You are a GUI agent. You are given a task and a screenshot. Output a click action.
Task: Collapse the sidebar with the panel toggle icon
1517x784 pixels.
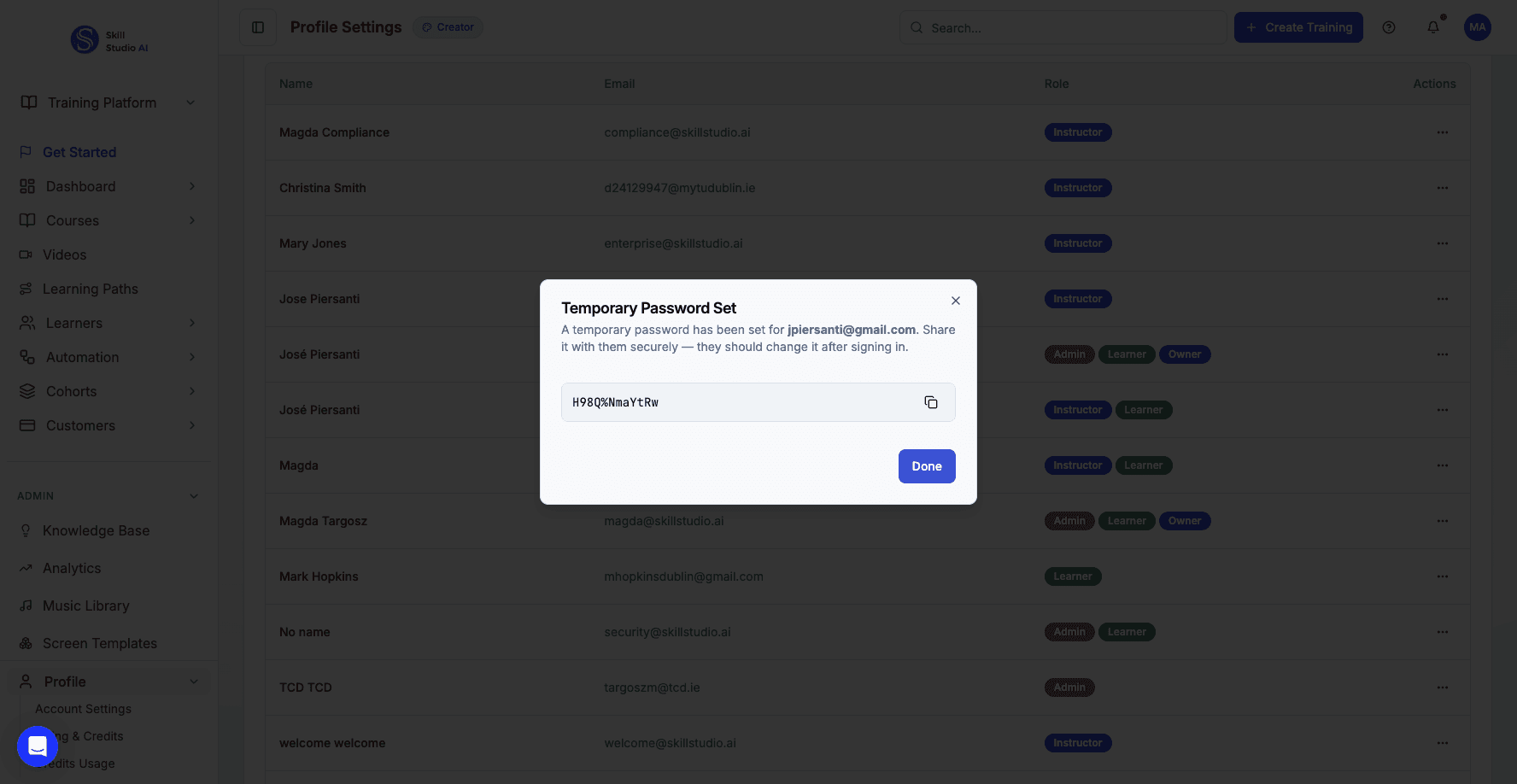257,26
